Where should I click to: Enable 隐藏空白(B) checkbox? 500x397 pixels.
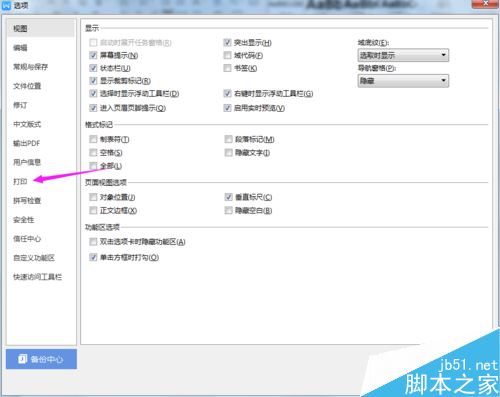[x=228, y=210]
